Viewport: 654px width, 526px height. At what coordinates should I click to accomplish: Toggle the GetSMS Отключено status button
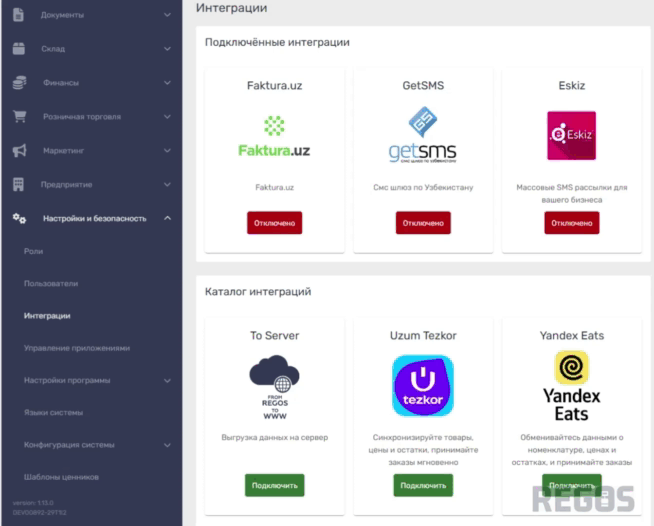tap(422, 223)
